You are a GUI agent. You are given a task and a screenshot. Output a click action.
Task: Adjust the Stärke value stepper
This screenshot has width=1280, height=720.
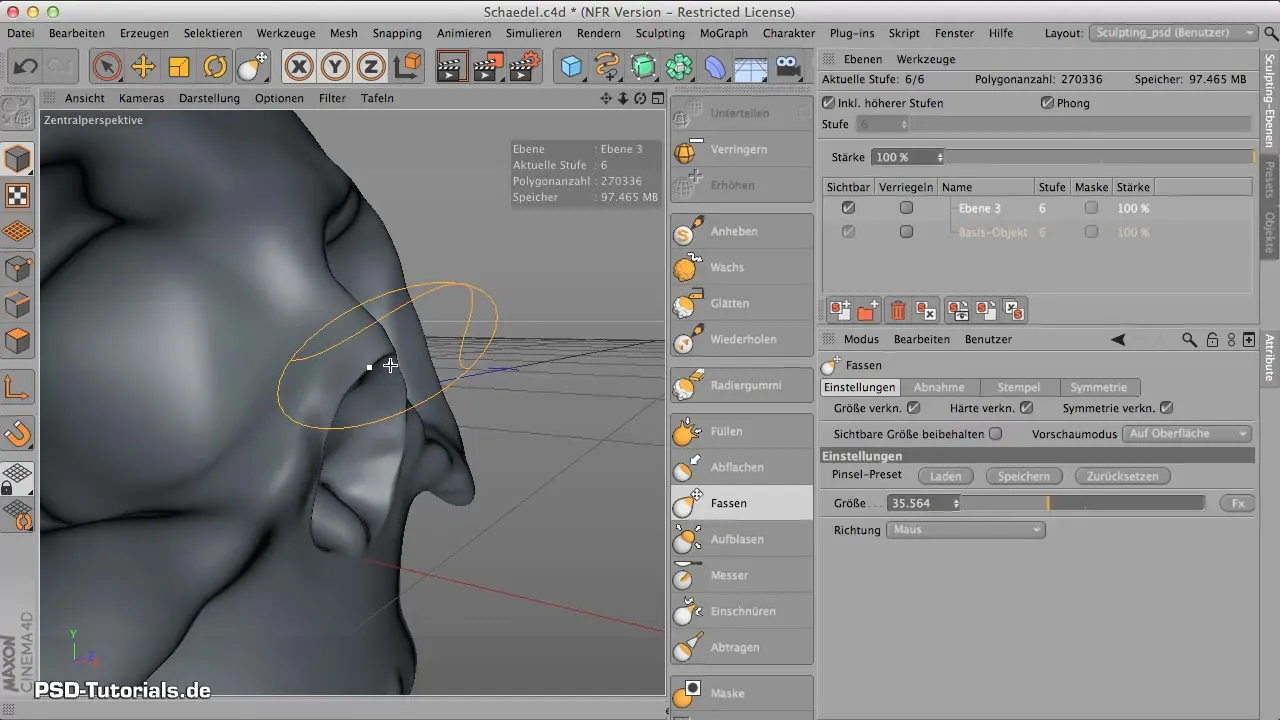point(940,157)
